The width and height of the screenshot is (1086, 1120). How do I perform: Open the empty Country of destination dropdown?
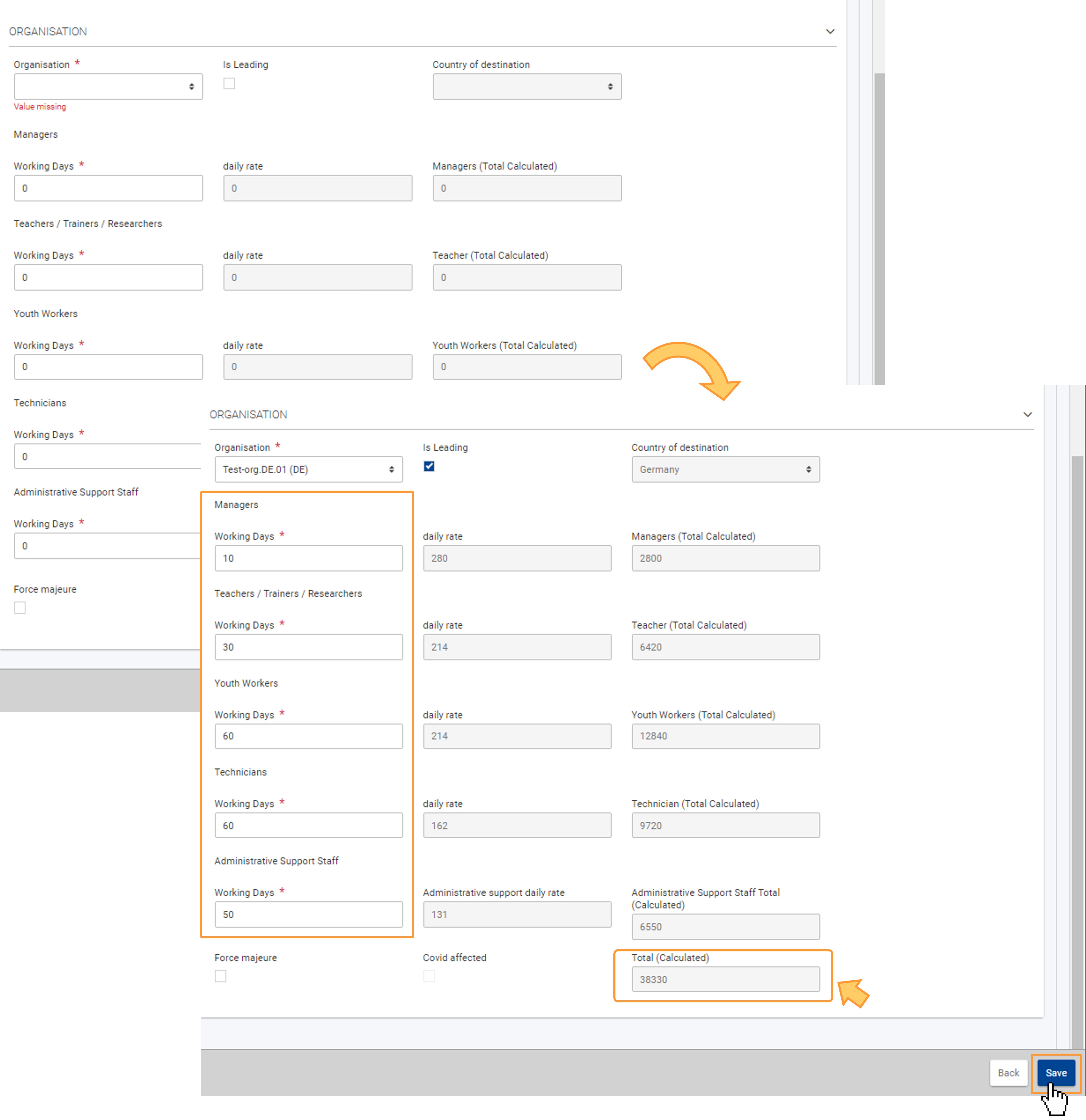click(x=527, y=86)
